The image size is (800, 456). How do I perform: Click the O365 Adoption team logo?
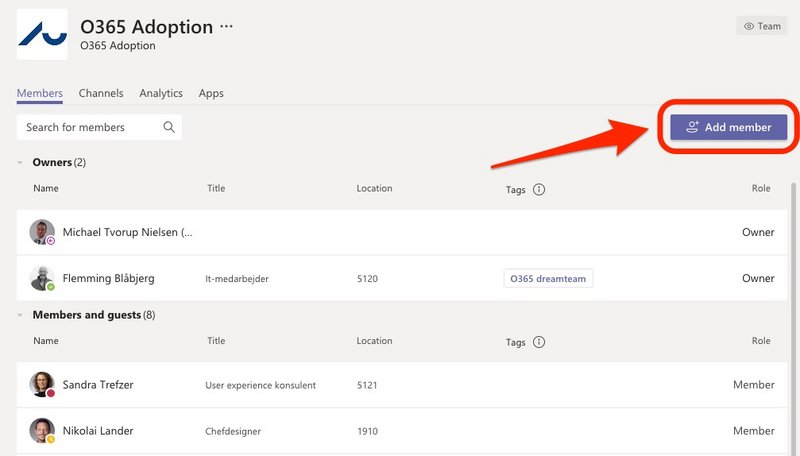coord(42,34)
